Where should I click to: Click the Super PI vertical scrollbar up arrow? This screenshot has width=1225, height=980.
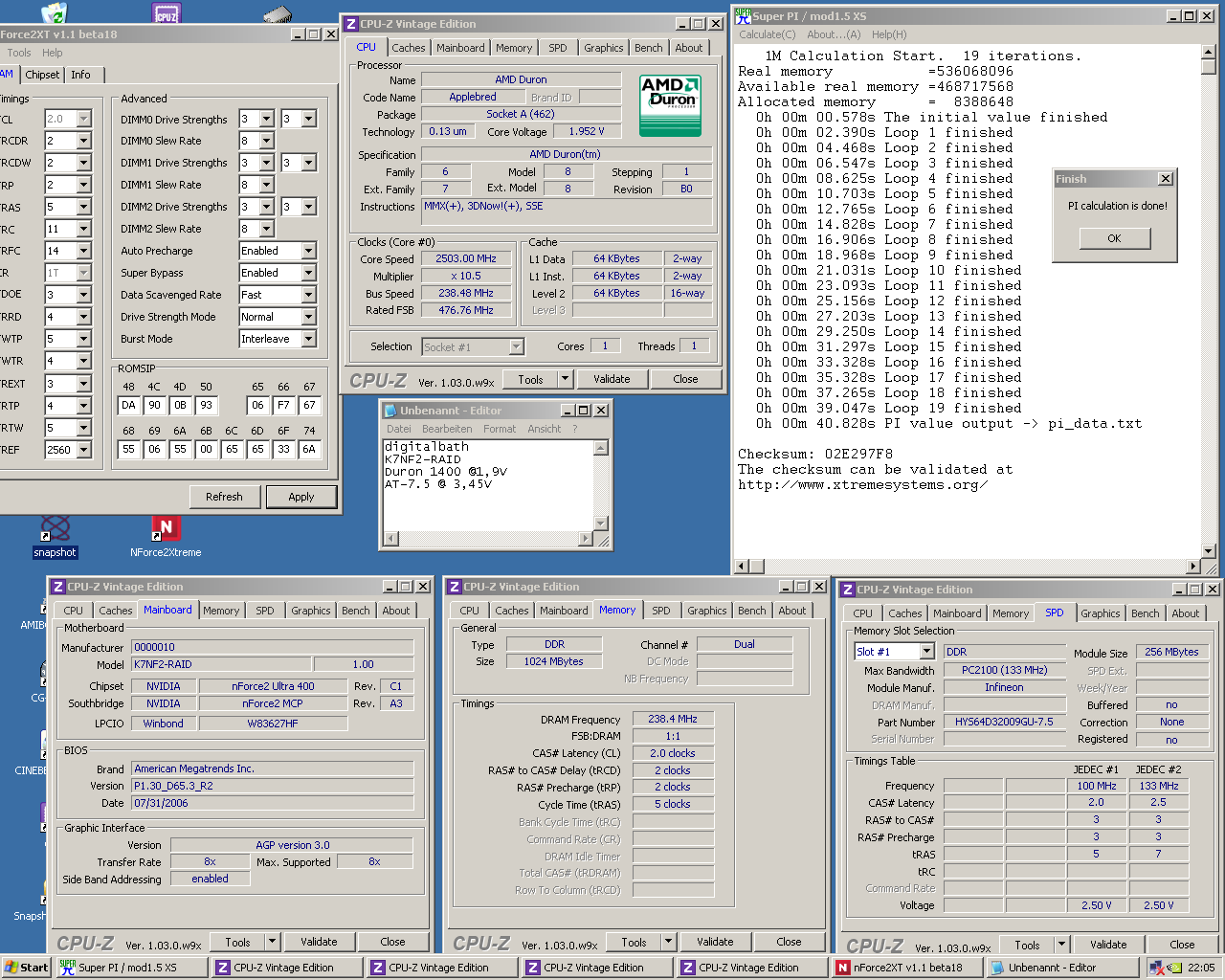point(1208,53)
